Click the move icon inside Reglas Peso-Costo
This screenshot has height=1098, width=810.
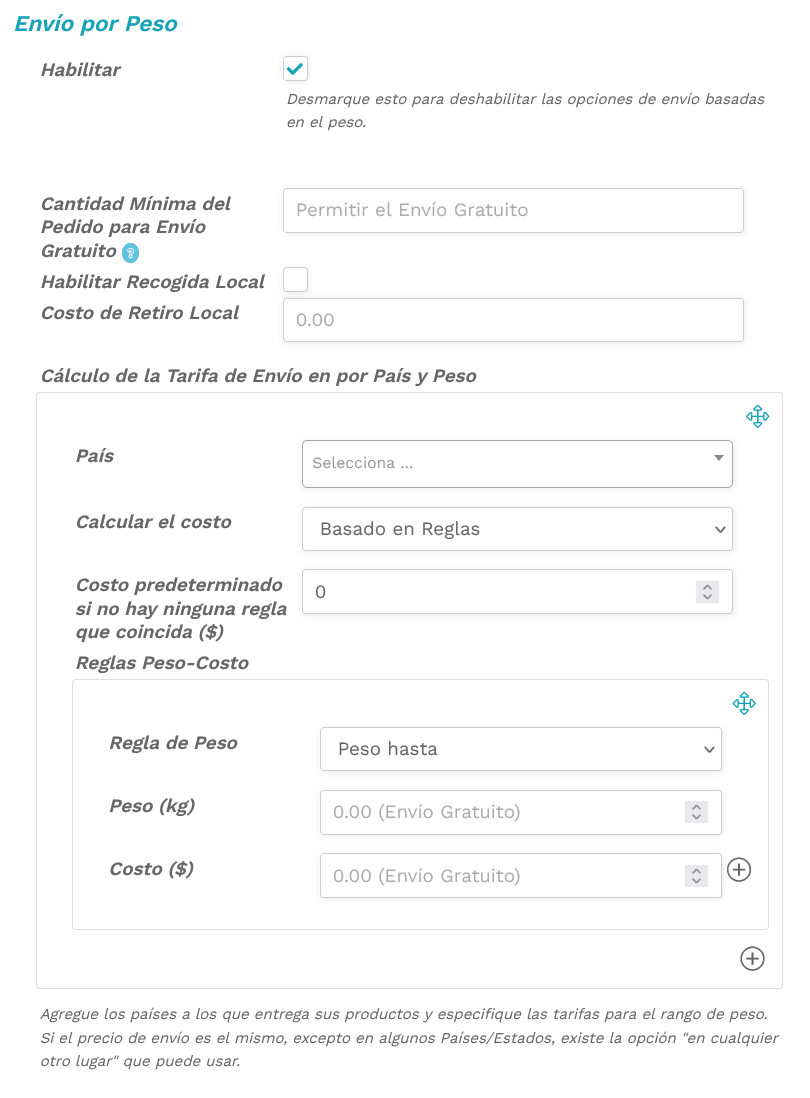coord(745,704)
